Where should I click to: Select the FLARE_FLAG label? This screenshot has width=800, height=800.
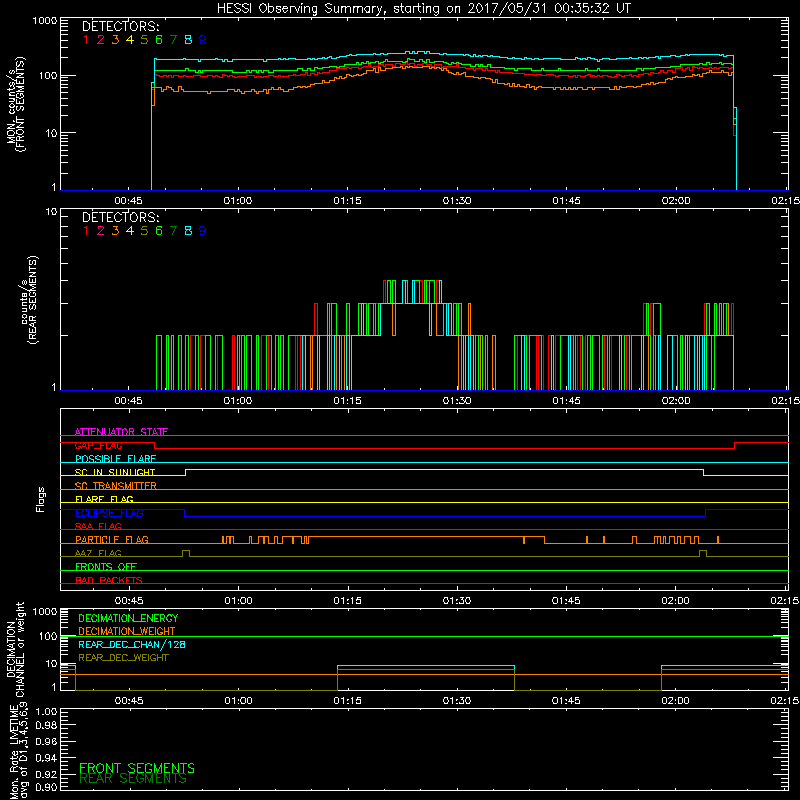tap(104, 499)
